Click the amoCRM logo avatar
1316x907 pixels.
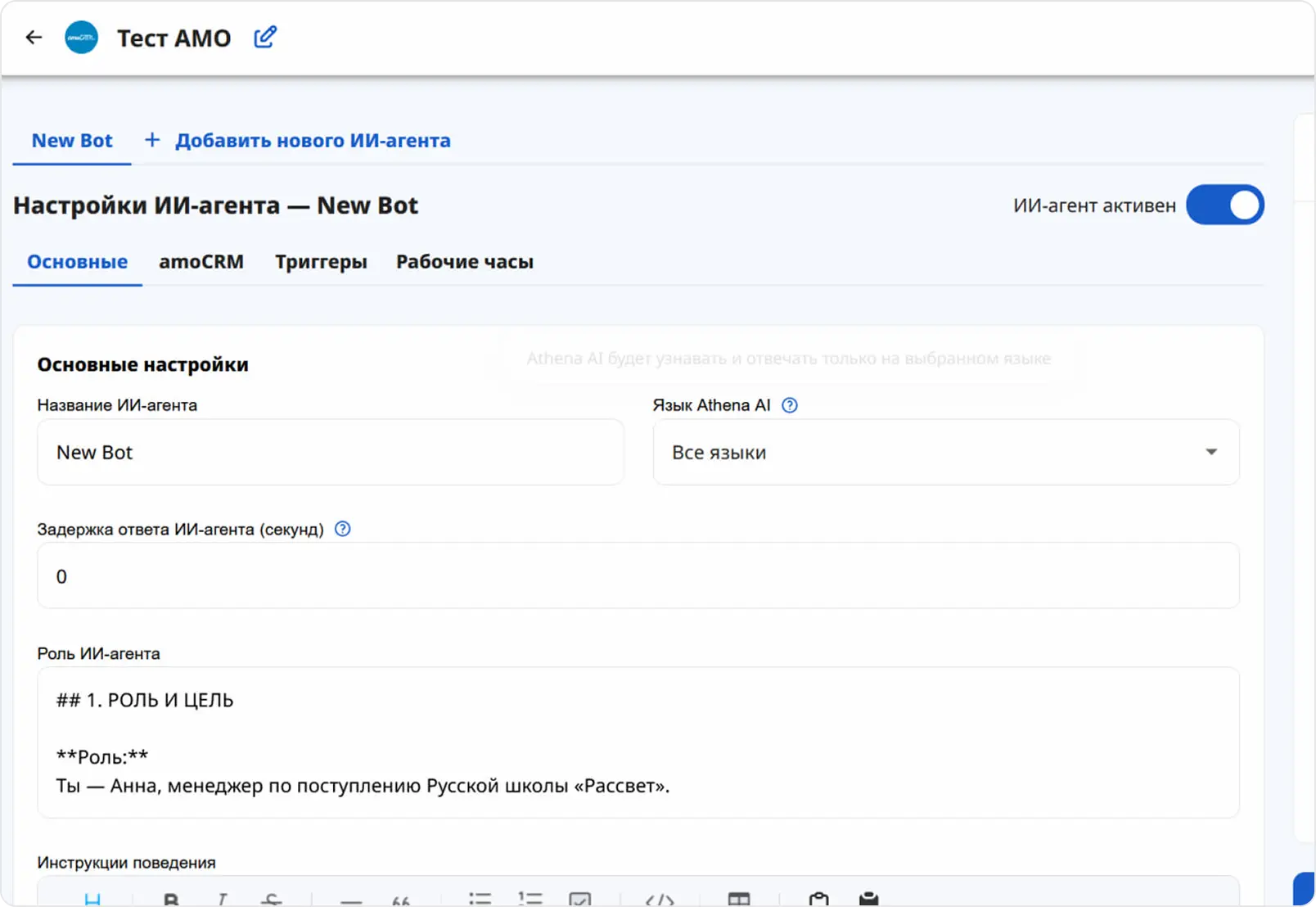81,38
